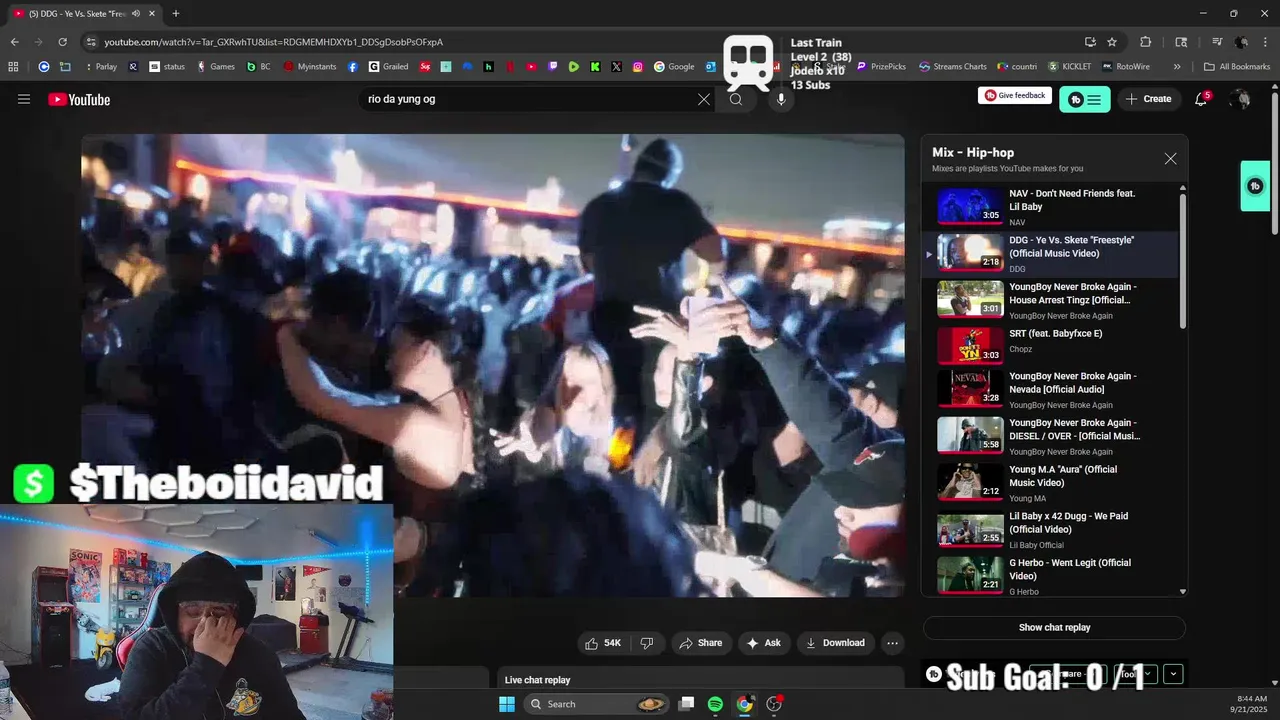1280x720 pixels.
Task: Open the more actions ellipsis under video
Action: coord(893,643)
